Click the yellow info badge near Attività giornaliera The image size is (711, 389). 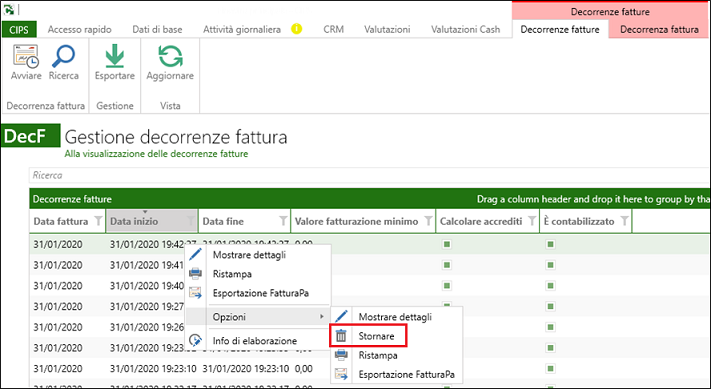(x=297, y=29)
